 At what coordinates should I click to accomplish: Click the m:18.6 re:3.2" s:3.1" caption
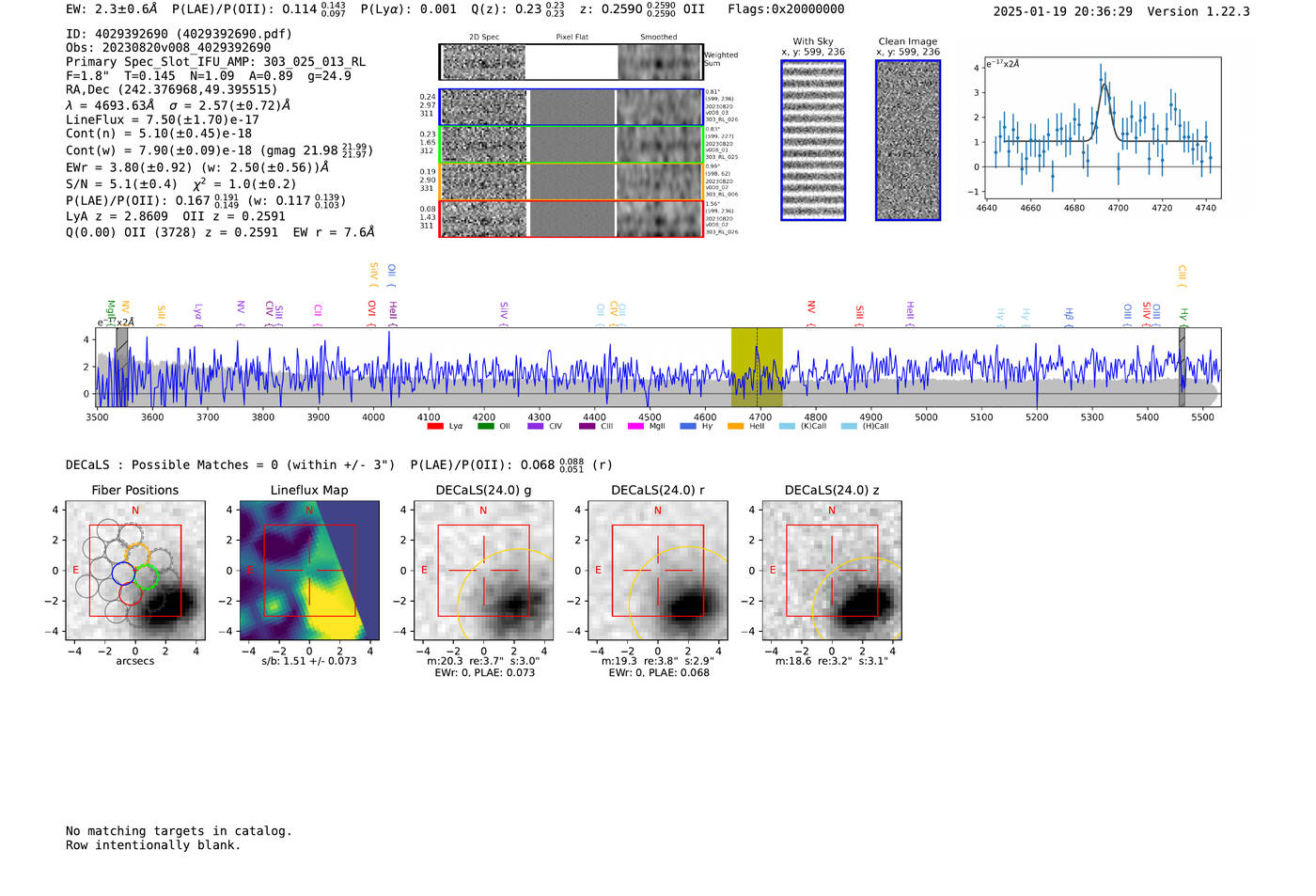832,661
